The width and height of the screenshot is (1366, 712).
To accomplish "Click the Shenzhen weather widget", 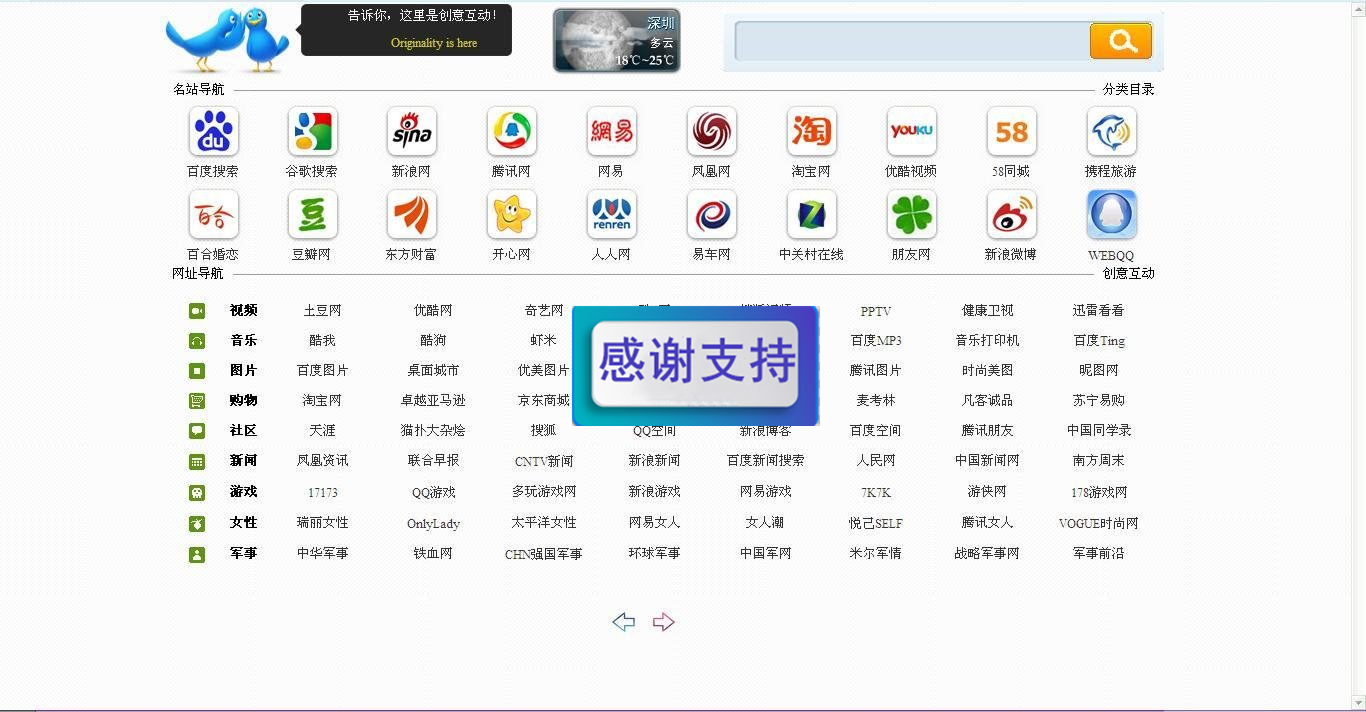I will (617, 41).
